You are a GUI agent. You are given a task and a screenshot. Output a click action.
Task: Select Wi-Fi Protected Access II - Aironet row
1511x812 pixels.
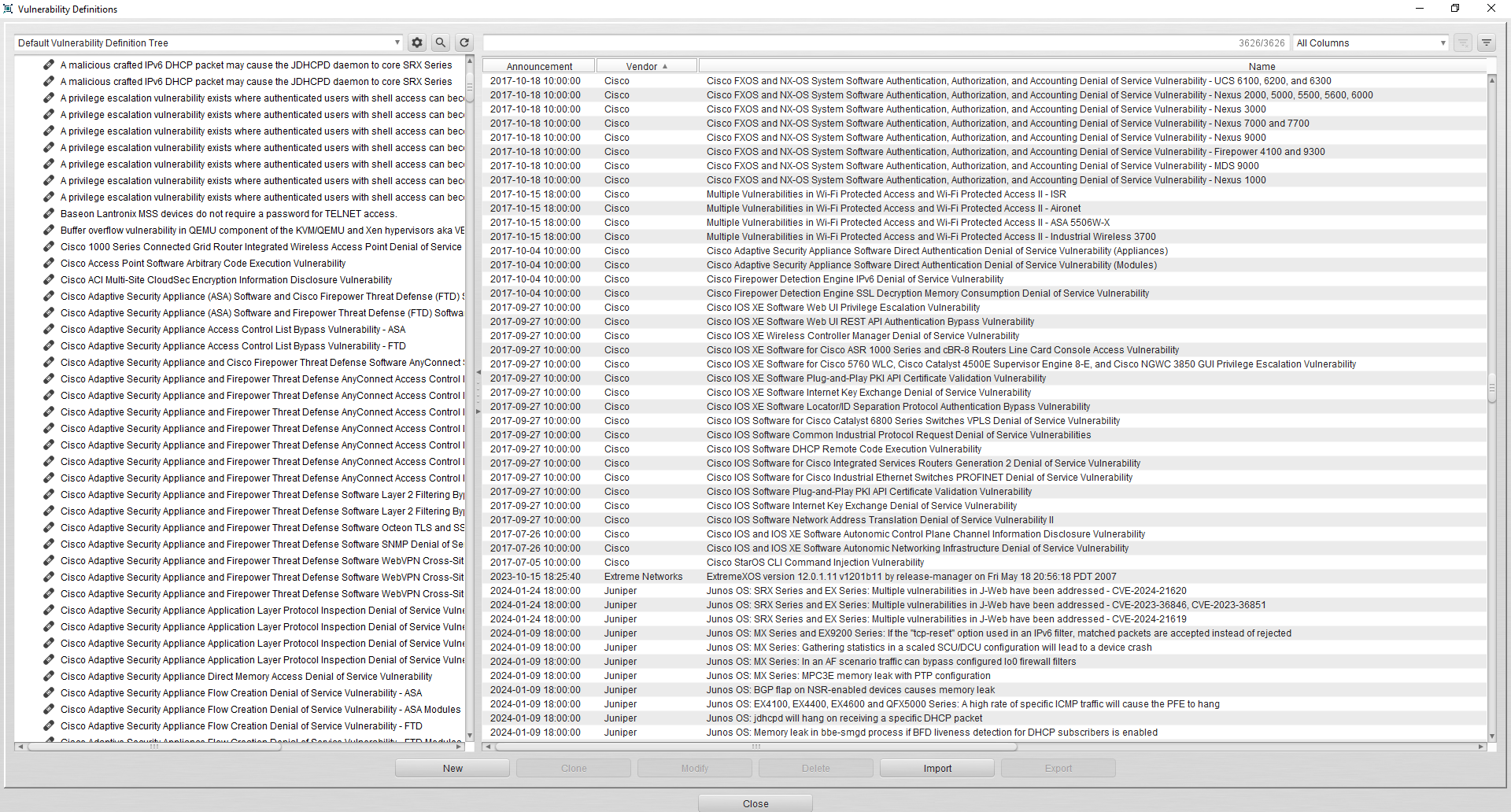[x=985, y=209]
